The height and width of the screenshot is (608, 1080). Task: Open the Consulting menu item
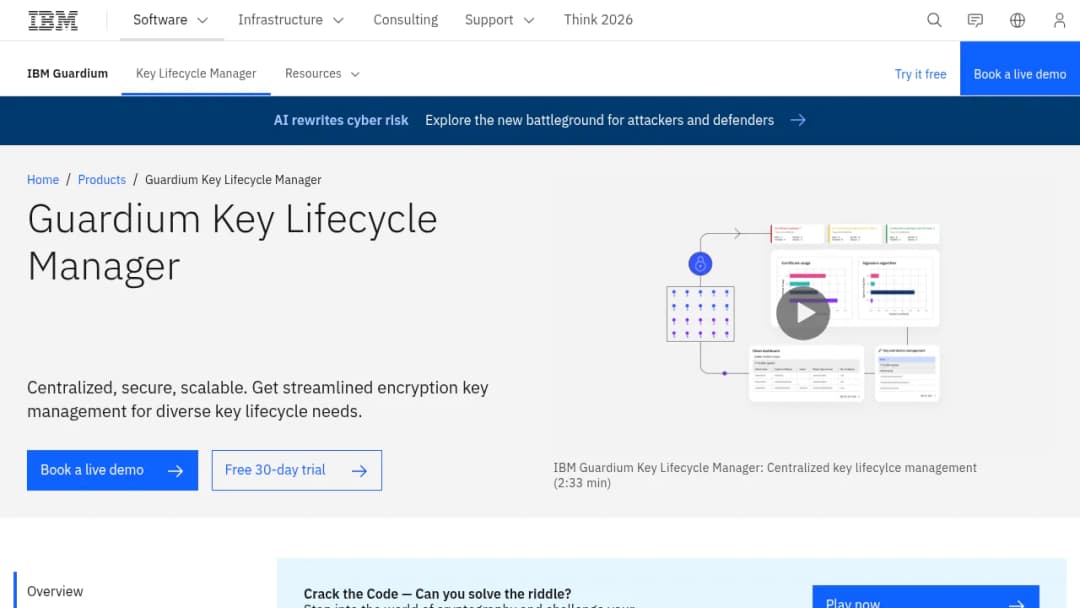pos(405,20)
